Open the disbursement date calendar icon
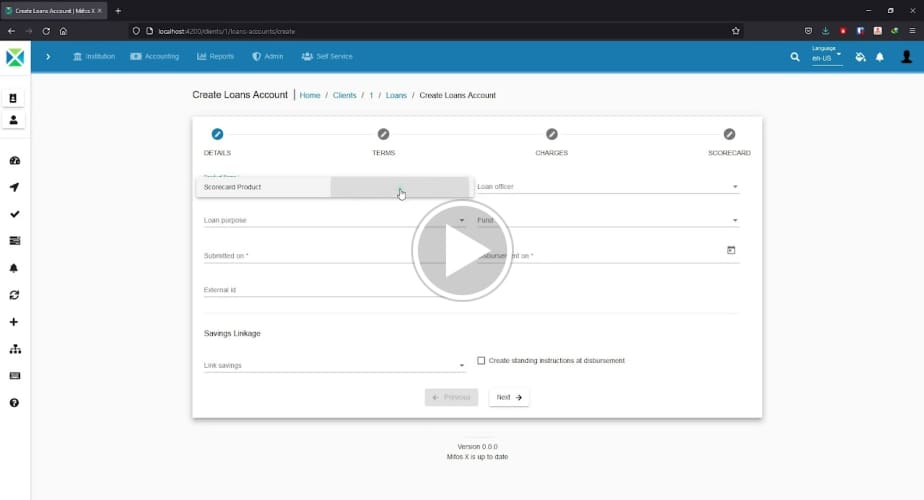 pyautogui.click(x=731, y=251)
